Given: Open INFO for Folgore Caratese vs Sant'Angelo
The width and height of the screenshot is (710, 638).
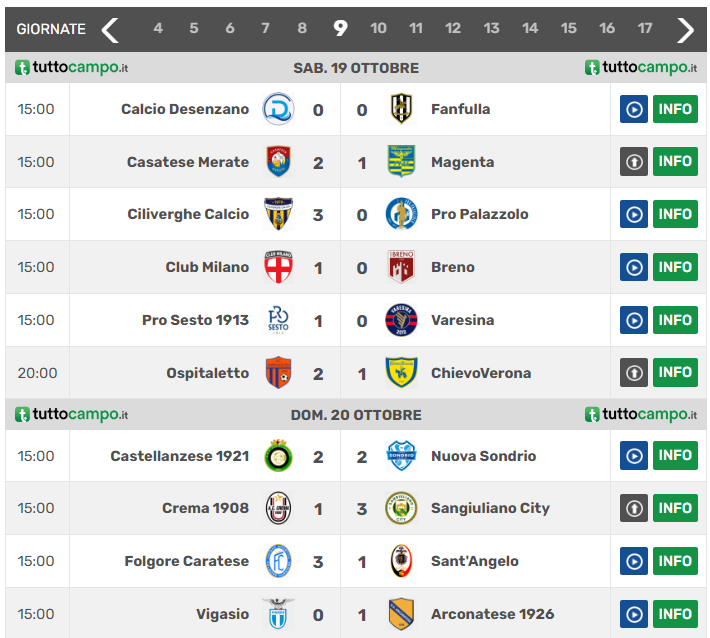Looking at the screenshot, I should click(675, 561).
